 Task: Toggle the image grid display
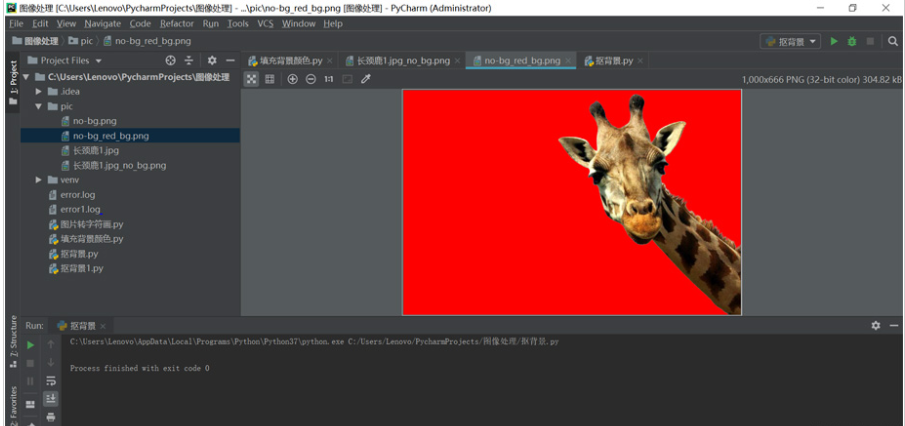coord(270,79)
